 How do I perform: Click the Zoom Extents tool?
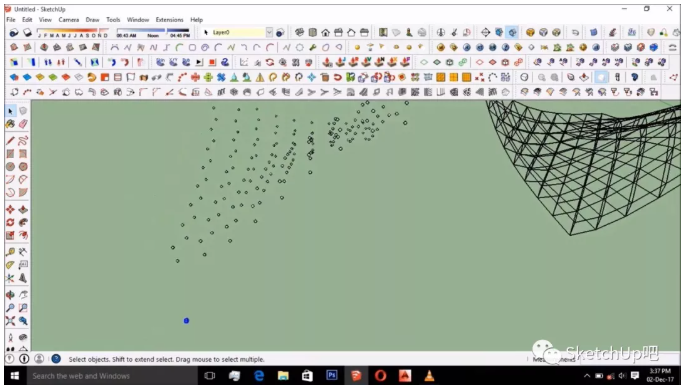[10, 321]
